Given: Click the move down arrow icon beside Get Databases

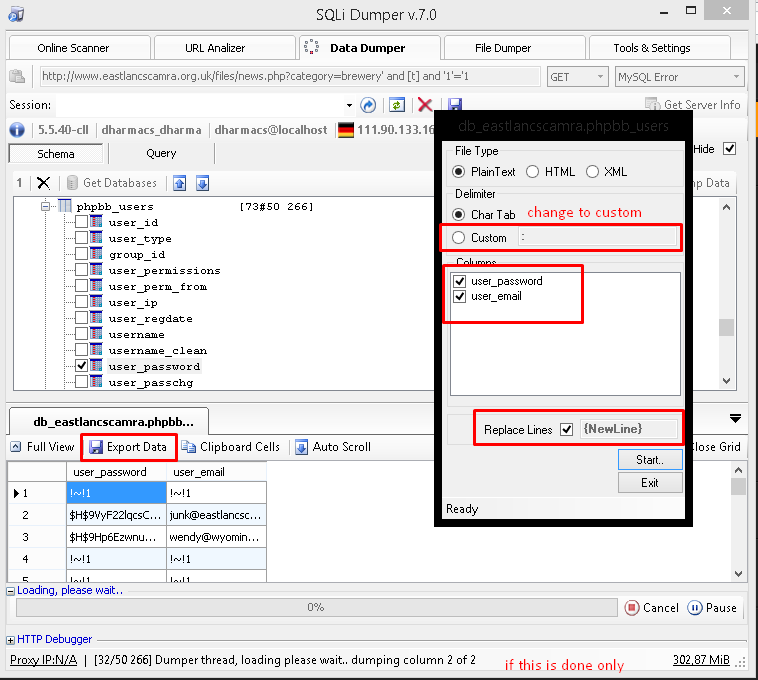Looking at the screenshot, I should point(202,183).
